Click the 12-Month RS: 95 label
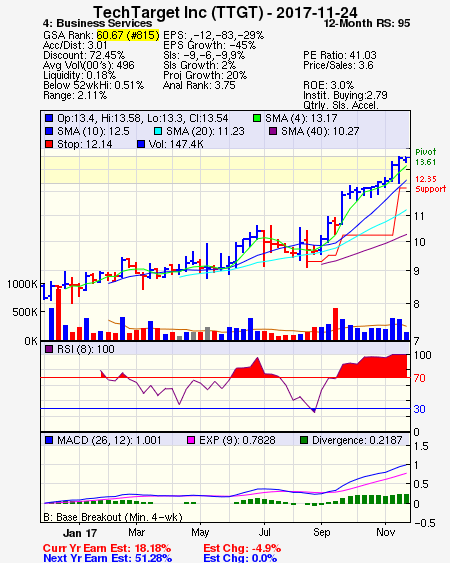450x563 pixels. tap(367, 23)
